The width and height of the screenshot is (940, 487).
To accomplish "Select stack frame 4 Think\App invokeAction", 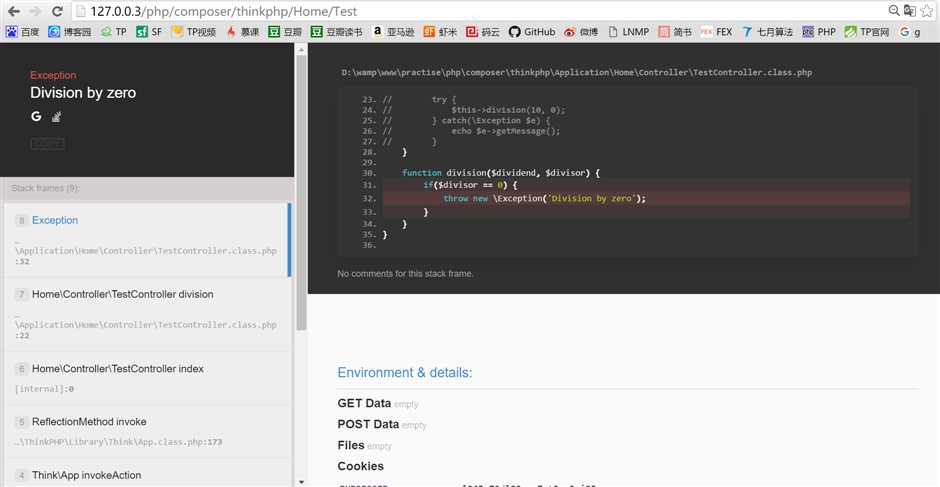I will point(146,474).
